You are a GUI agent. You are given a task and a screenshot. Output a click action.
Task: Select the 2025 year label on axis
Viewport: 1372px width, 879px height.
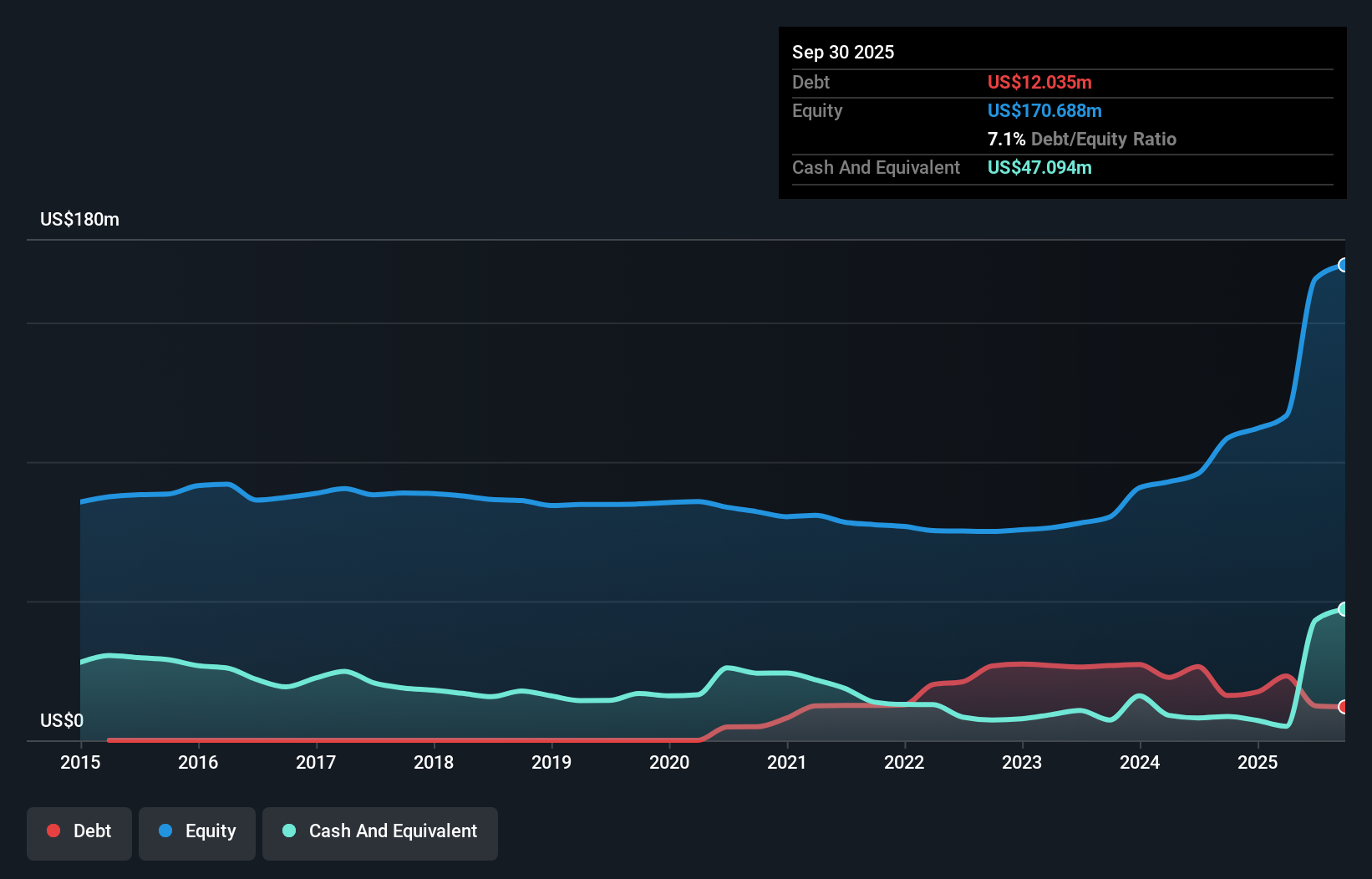click(x=1258, y=763)
